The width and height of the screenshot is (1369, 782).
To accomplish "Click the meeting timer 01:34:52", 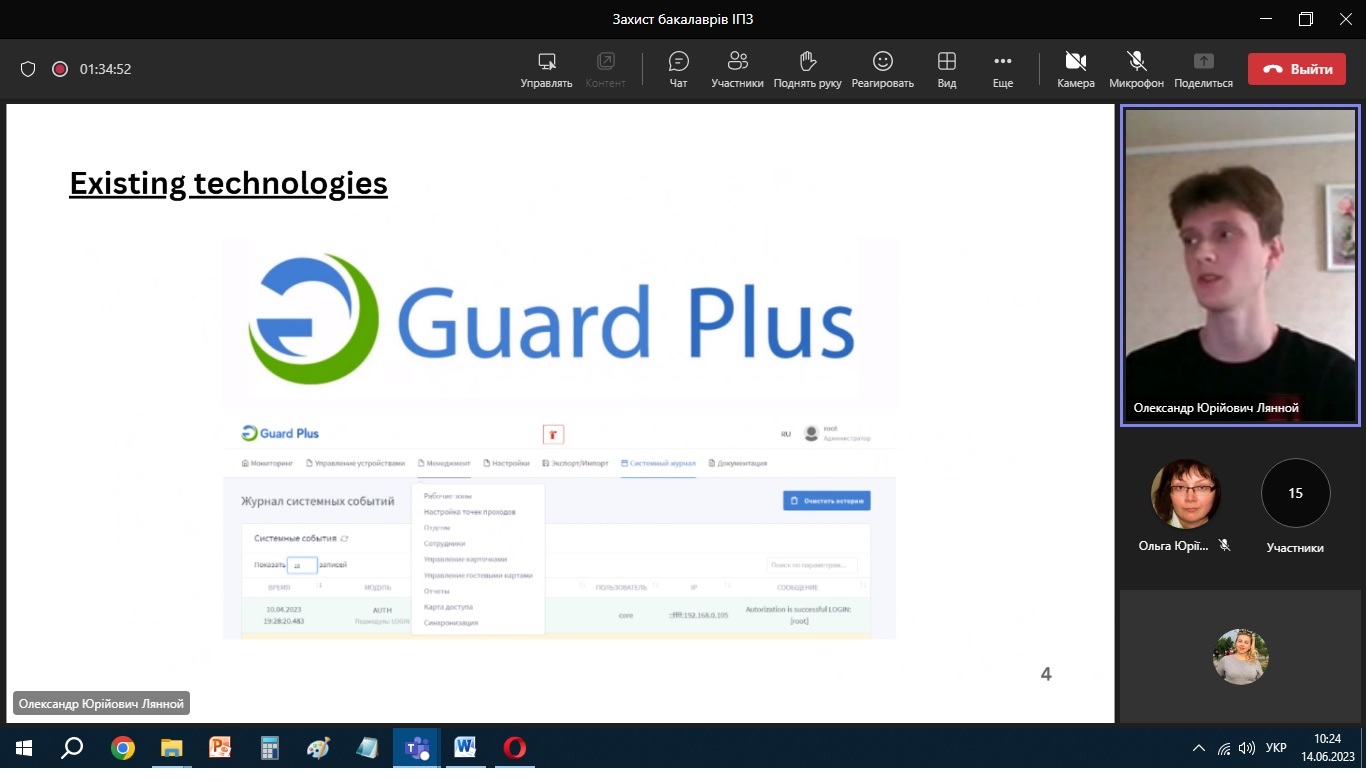I will (x=106, y=69).
